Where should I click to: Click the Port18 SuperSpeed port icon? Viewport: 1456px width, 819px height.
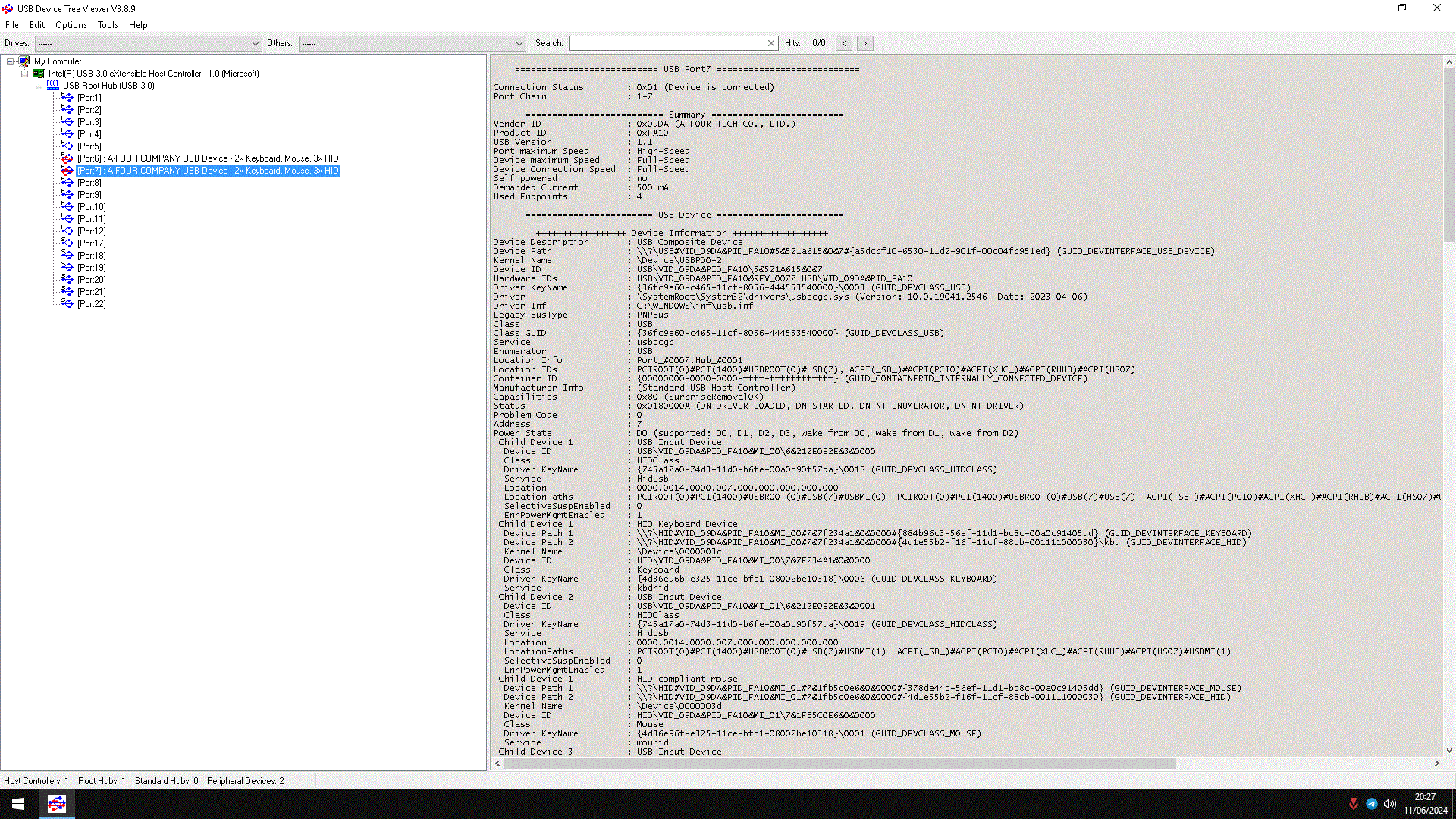coord(67,256)
